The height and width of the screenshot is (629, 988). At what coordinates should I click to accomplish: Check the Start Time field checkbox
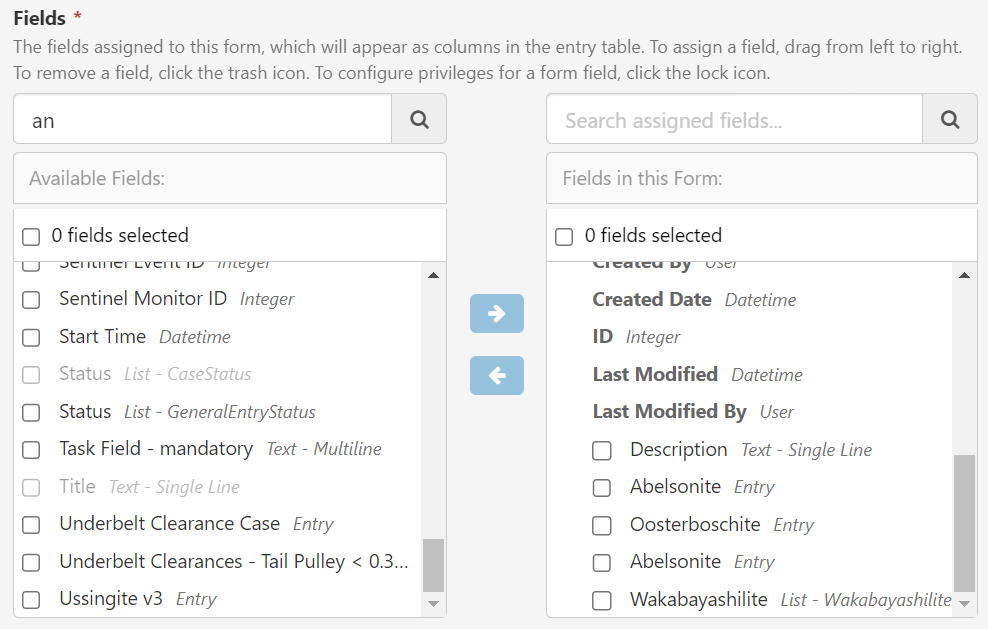click(x=30, y=336)
